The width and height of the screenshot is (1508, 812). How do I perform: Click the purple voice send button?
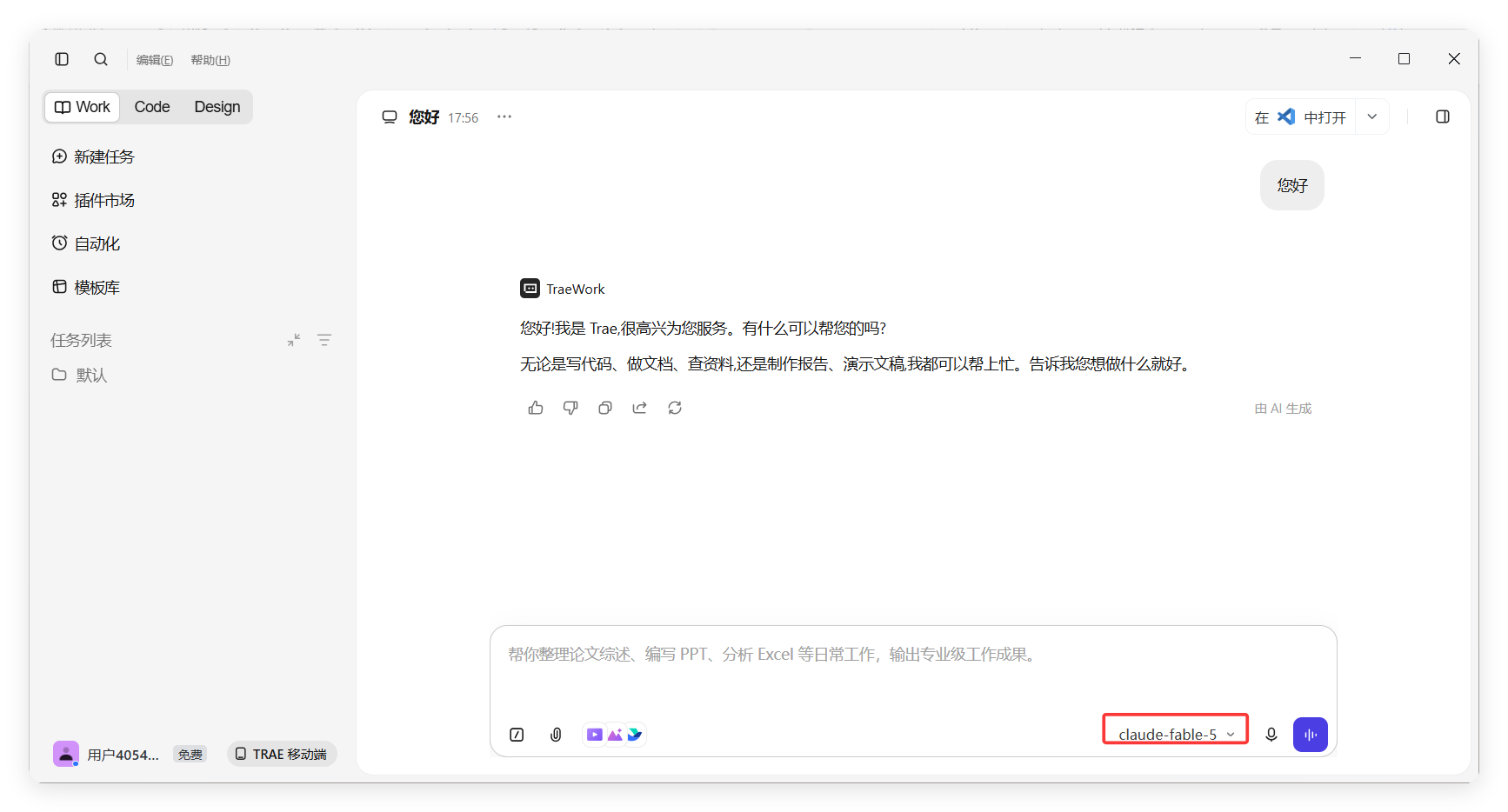pyautogui.click(x=1311, y=735)
